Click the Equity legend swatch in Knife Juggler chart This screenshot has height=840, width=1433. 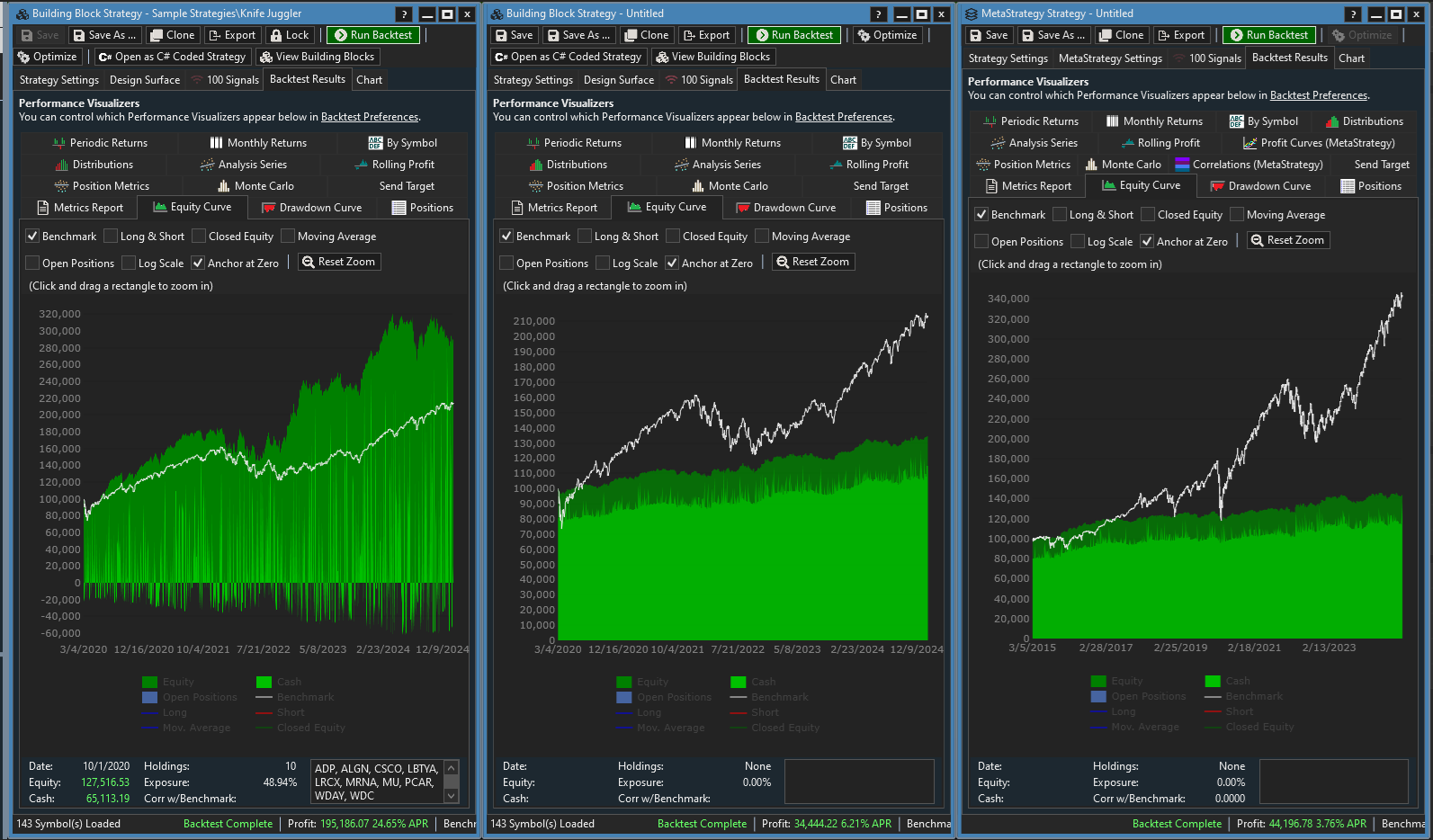pyautogui.click(x=149, y=682)
